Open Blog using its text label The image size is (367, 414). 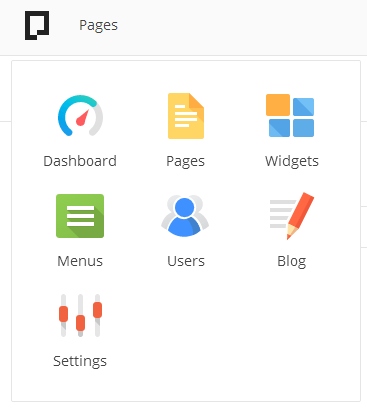pos(292,261)
